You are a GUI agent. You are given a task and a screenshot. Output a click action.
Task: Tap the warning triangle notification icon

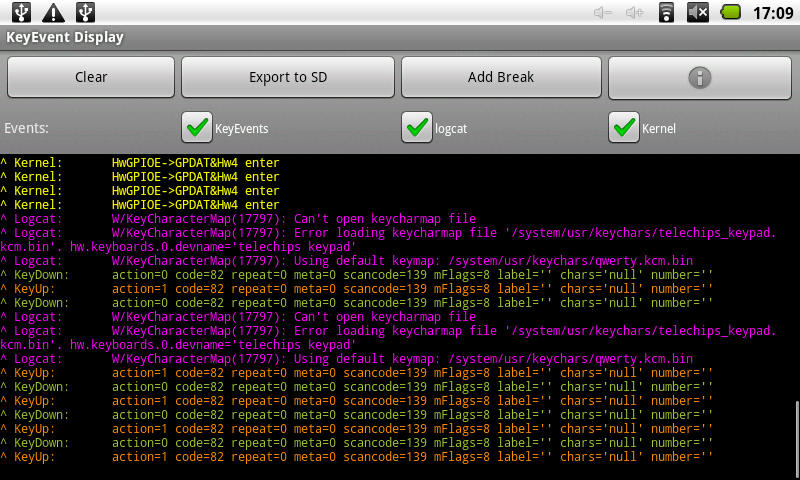[x=54, y=13]
